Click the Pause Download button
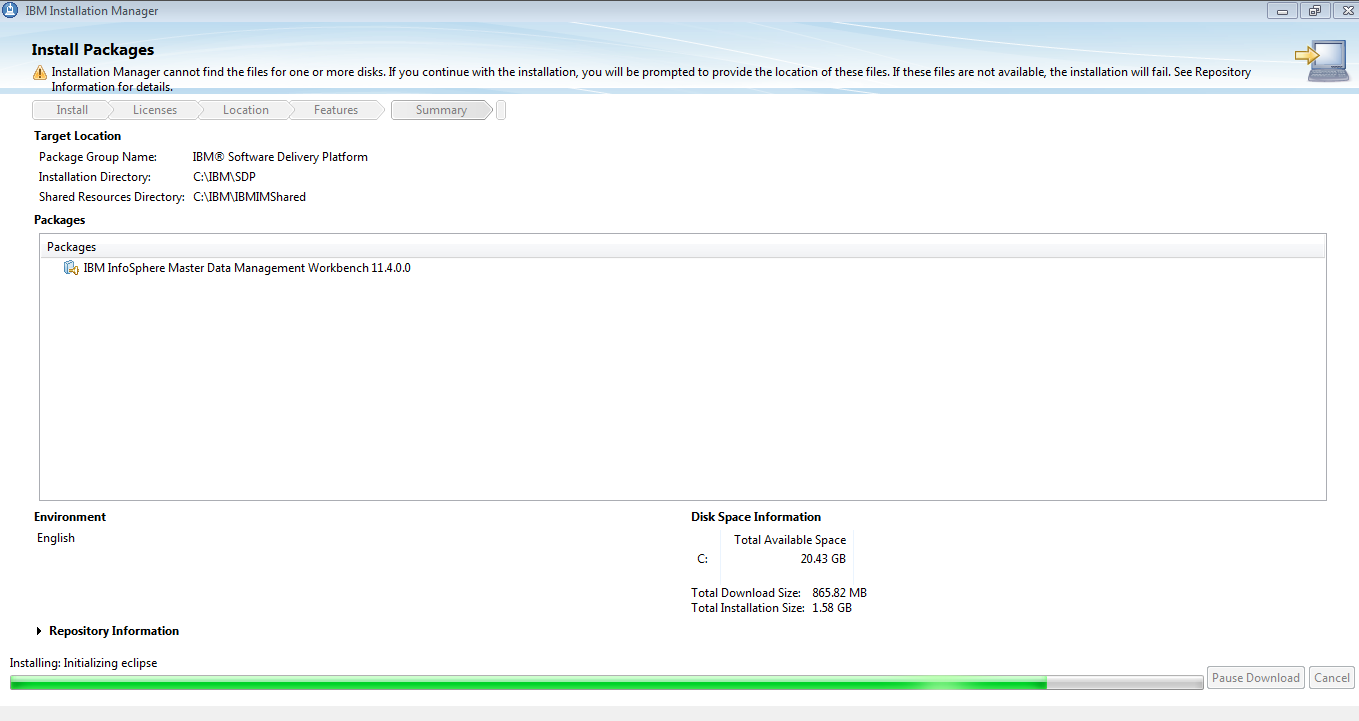Viewport: 1359px width, 721px height. [1256, 678]
